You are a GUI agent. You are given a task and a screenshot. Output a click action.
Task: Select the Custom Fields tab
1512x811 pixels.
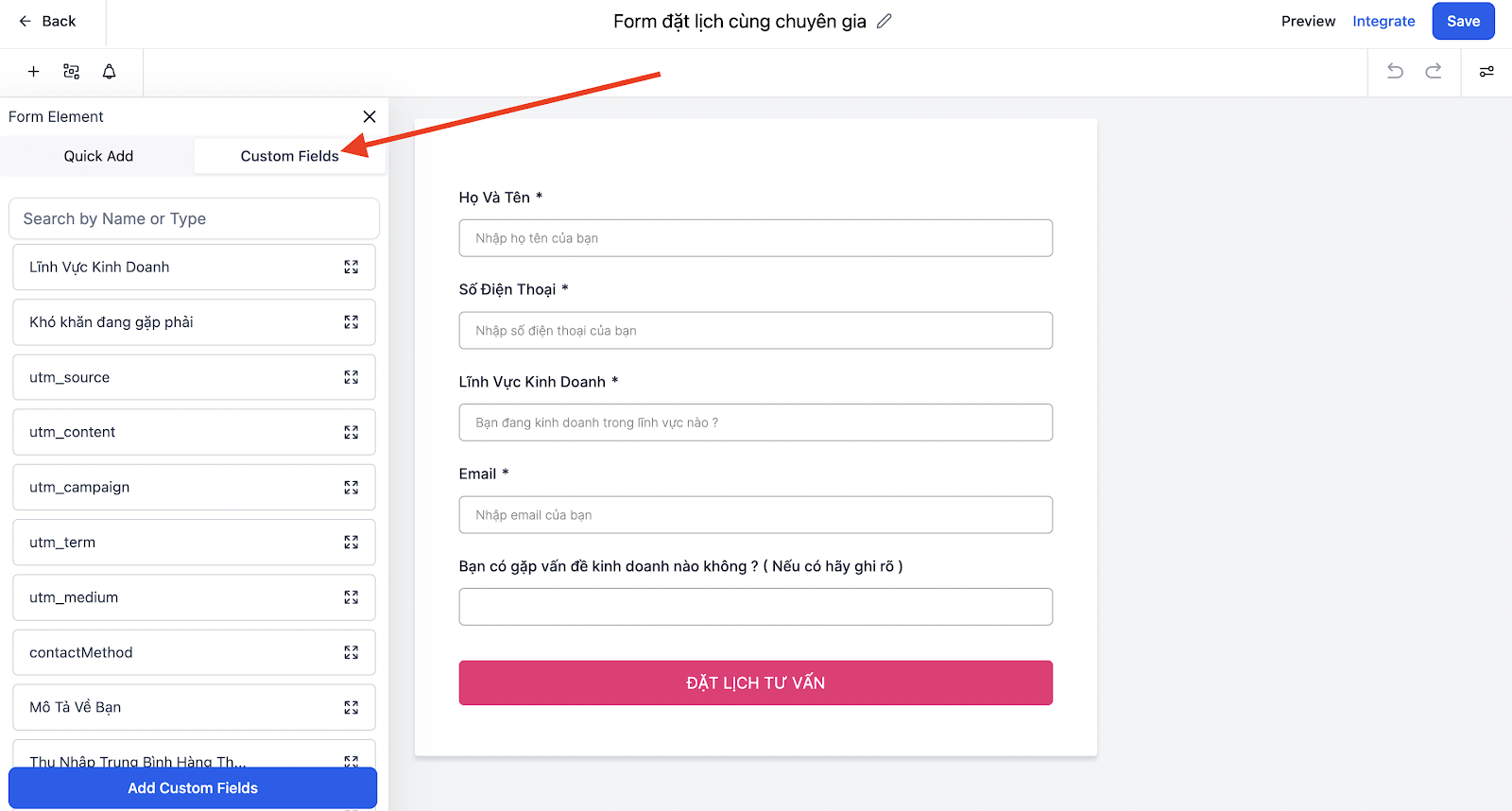pos(289,156)
